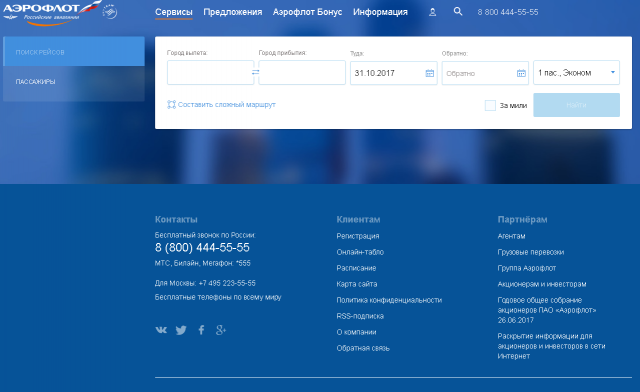Open the SkyTeam alliance emblem
The height and width of the screenshot is (392, 640).
coord(109,12)
